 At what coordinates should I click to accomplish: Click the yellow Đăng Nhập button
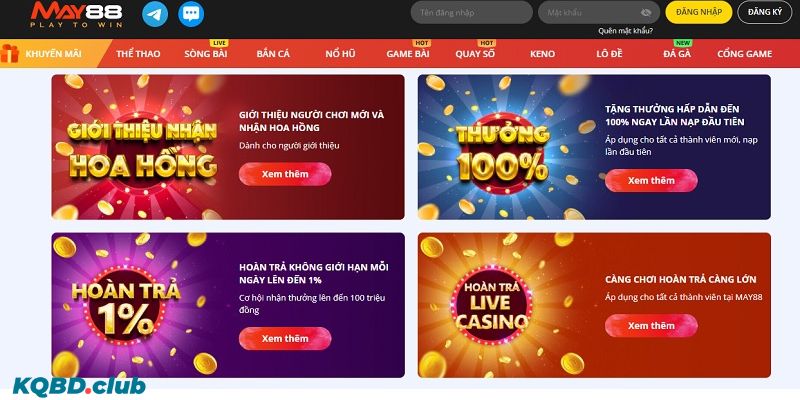698,12
